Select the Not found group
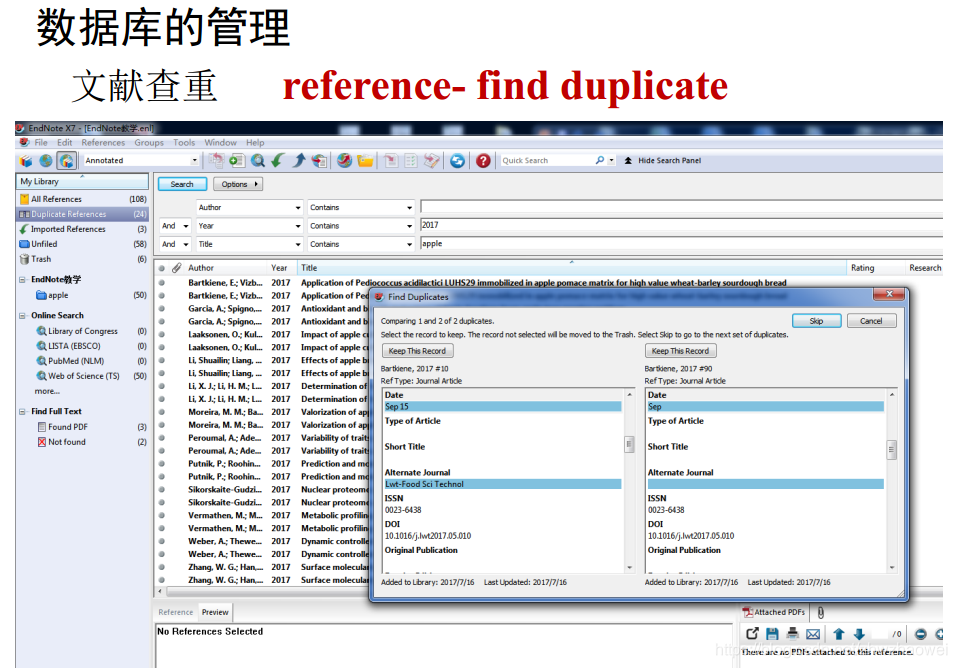Screen dimensions: 957x668 (x=67, y=442)
